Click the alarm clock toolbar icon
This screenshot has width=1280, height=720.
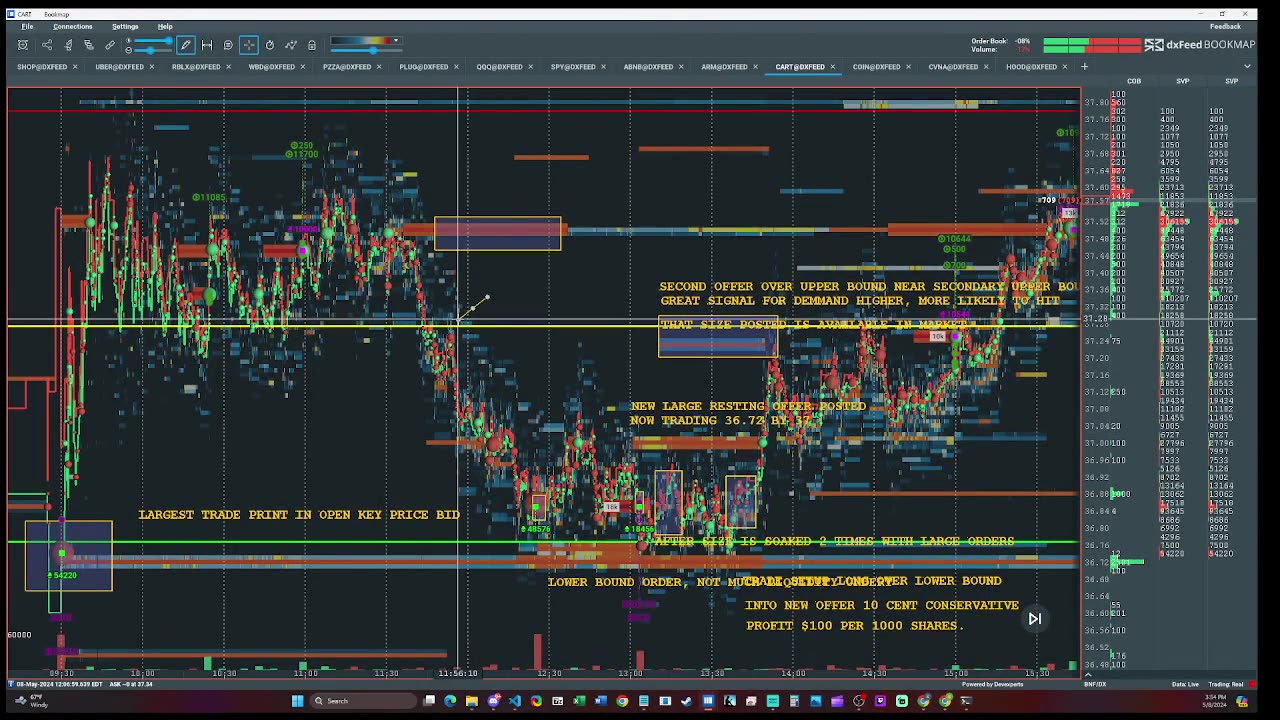(x=22, y=45)
